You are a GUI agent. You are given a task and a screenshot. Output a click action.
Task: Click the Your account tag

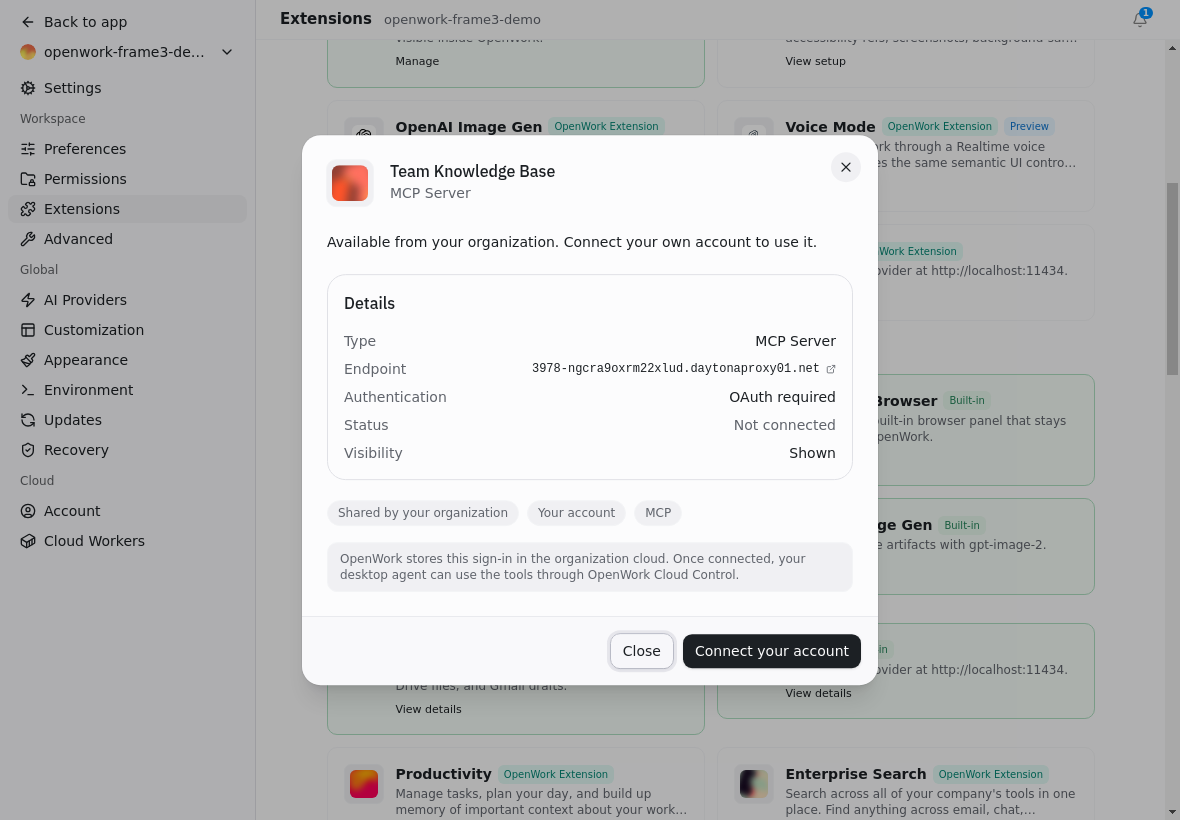point(576,513)
